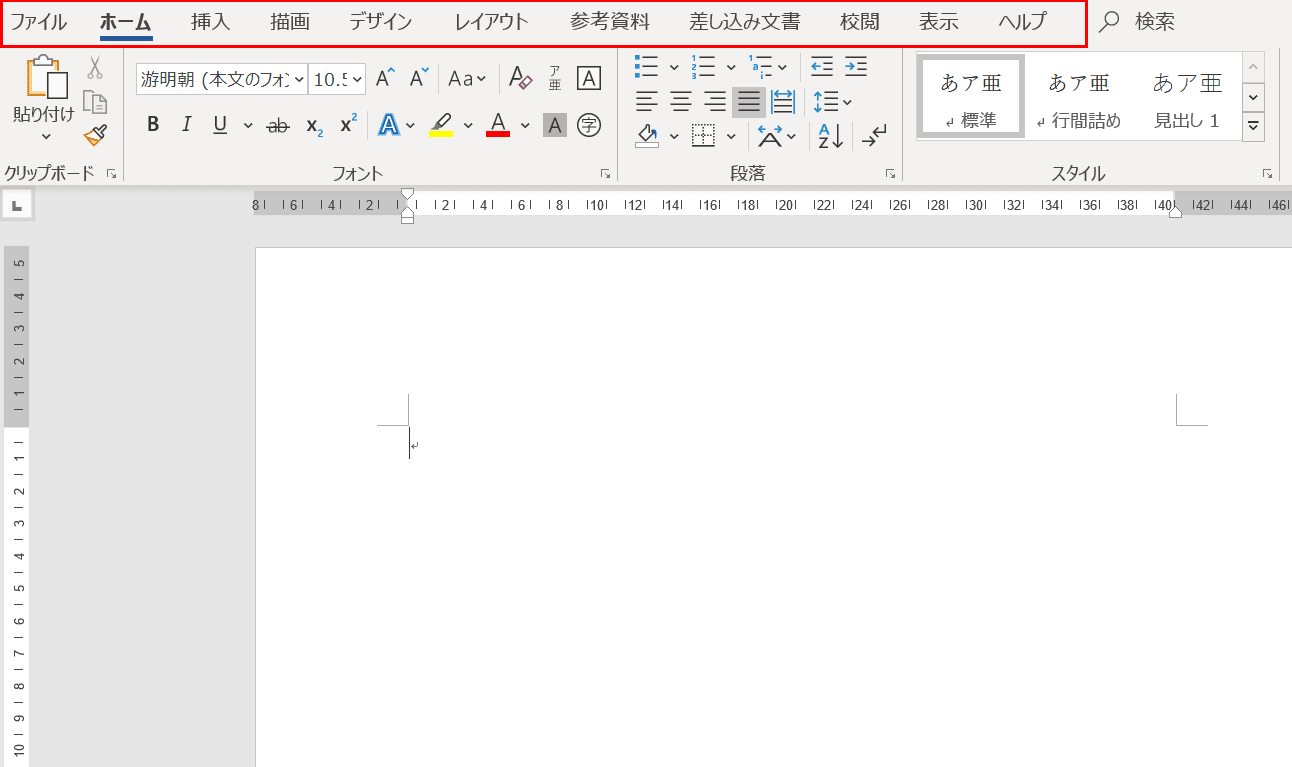Open the font color dropdown arrow
The width and height of the screenshot is (1292, 767).
click(525, 126)
